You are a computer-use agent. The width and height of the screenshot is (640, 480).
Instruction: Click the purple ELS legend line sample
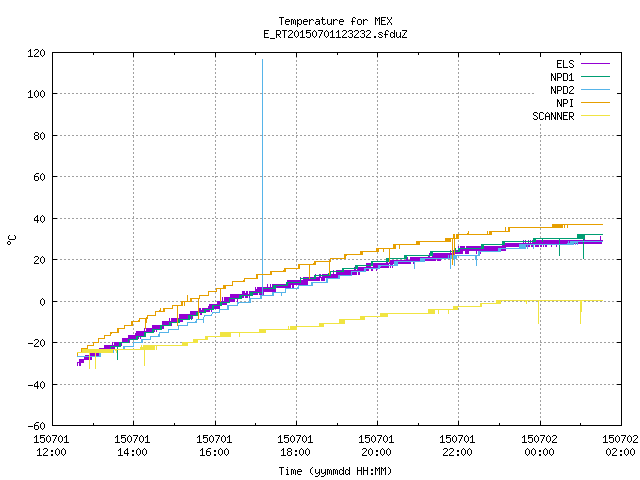pyautogui.click(x=595, y=64)
